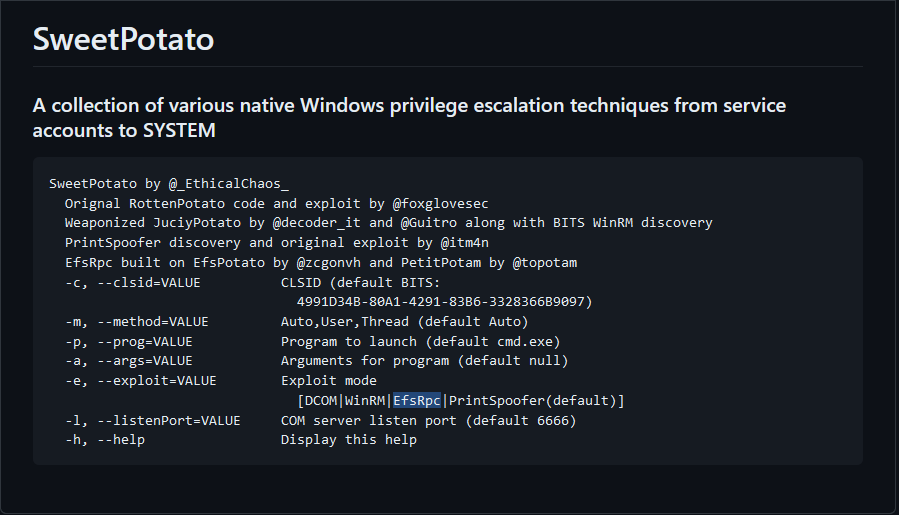Click the --exploit=VALUE option text
The image size is (899, 515).
[157, 381]
